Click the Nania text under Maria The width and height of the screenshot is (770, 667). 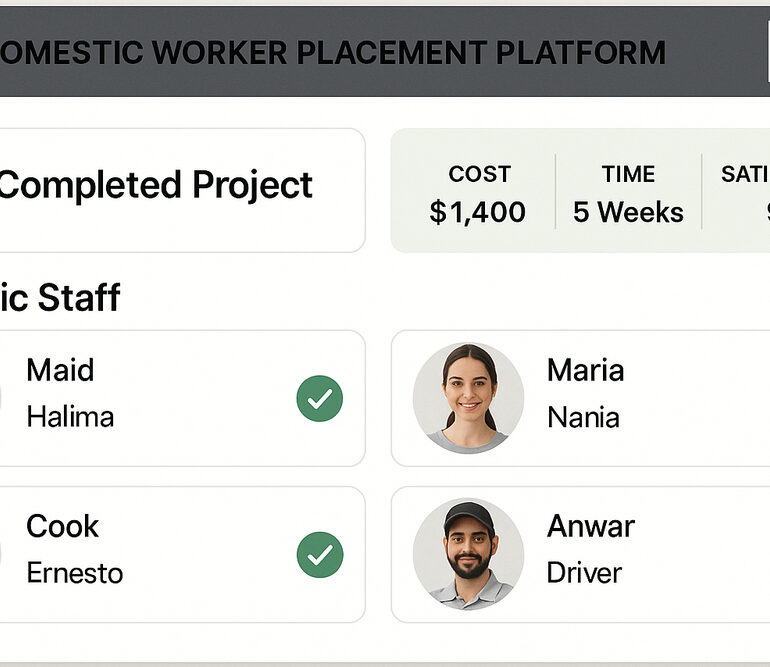[583, 416]
